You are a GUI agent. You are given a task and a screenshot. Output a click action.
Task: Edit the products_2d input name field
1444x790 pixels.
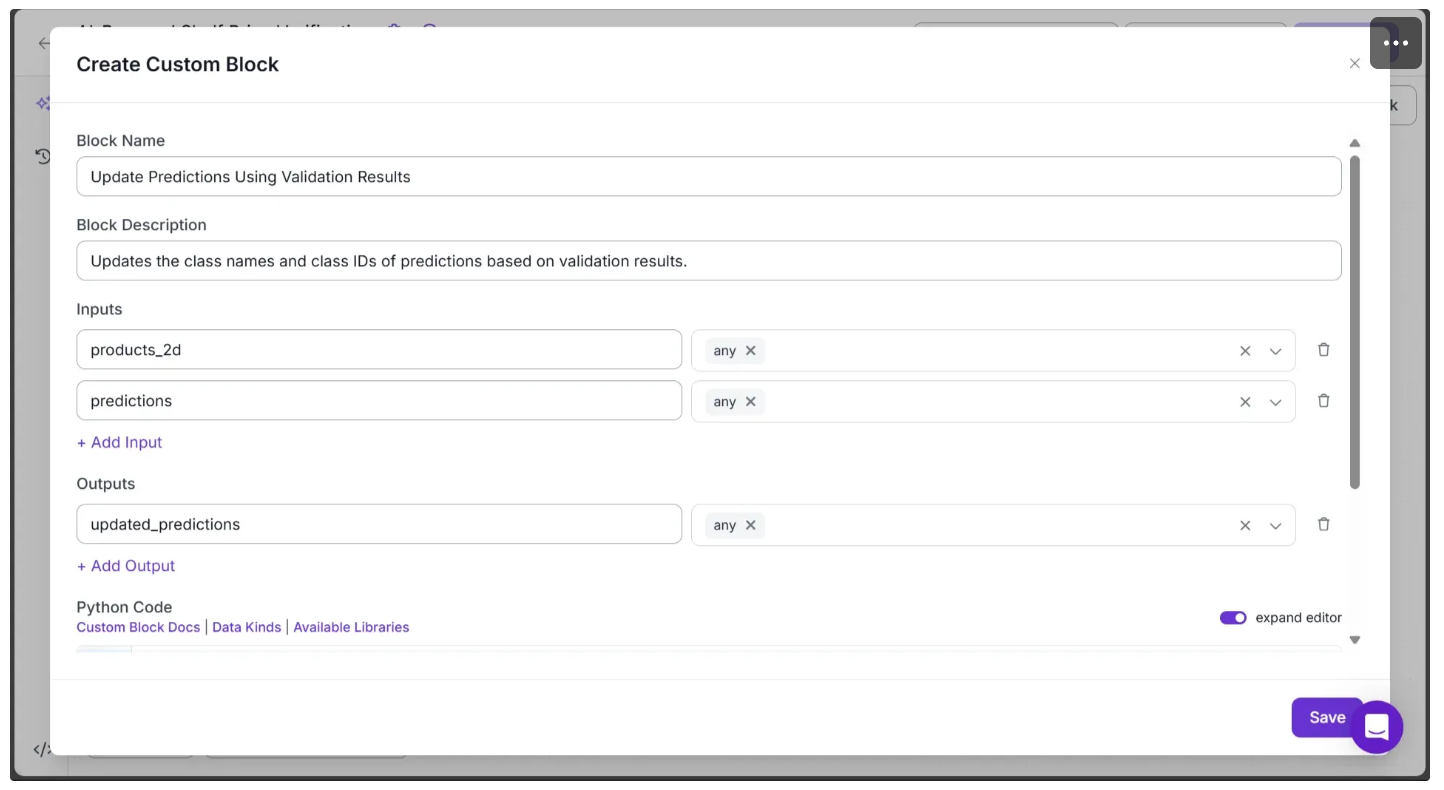click(x=379, y=350)
